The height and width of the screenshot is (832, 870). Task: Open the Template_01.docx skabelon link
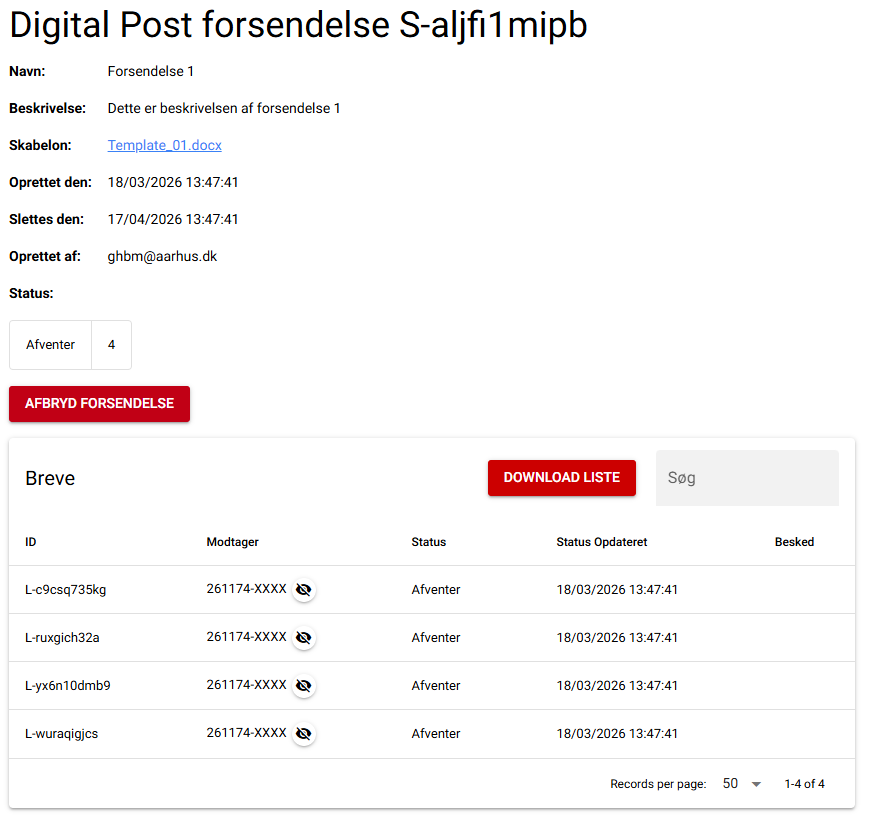click(x=164, y=145)
